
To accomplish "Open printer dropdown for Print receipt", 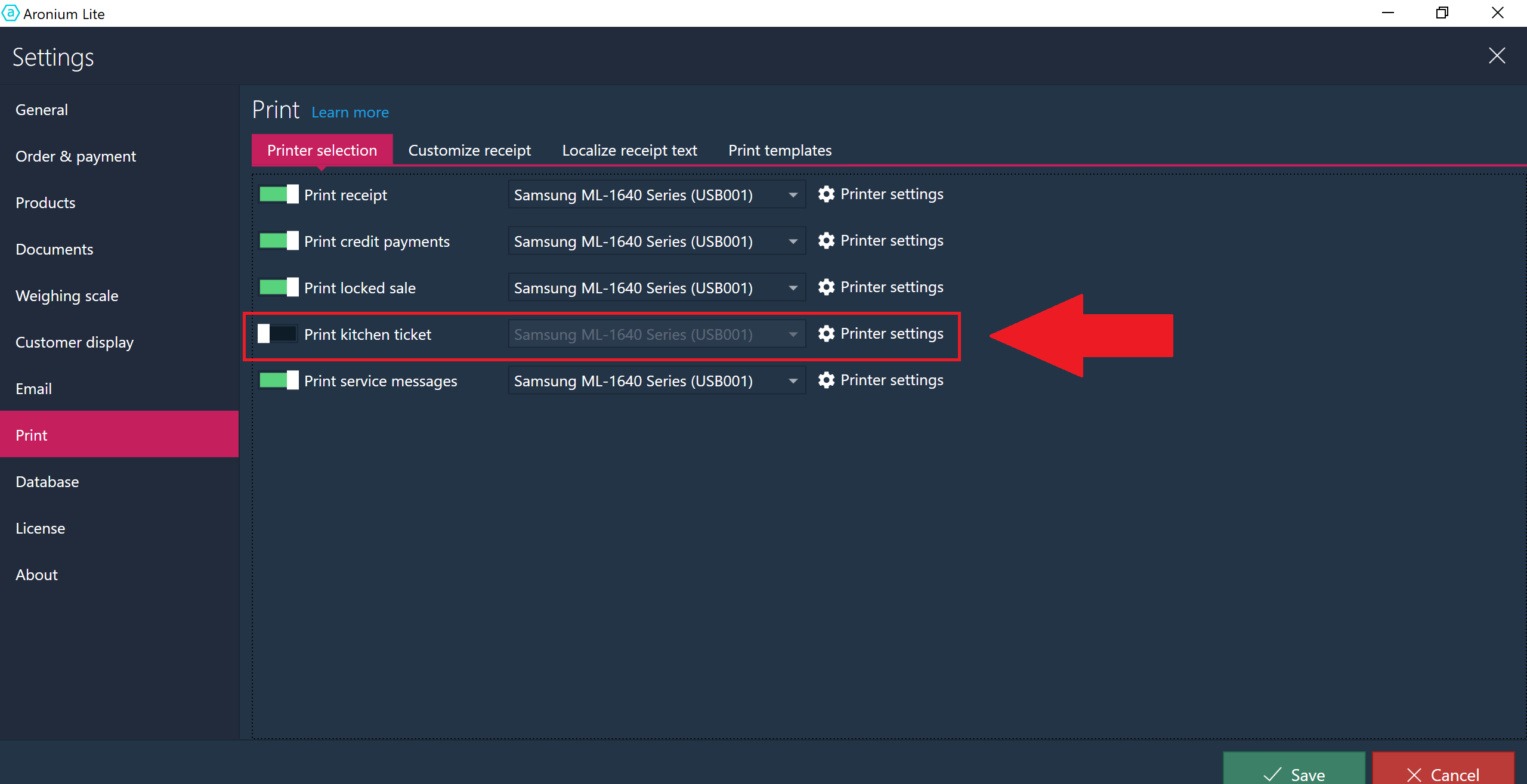I will 793,195.
